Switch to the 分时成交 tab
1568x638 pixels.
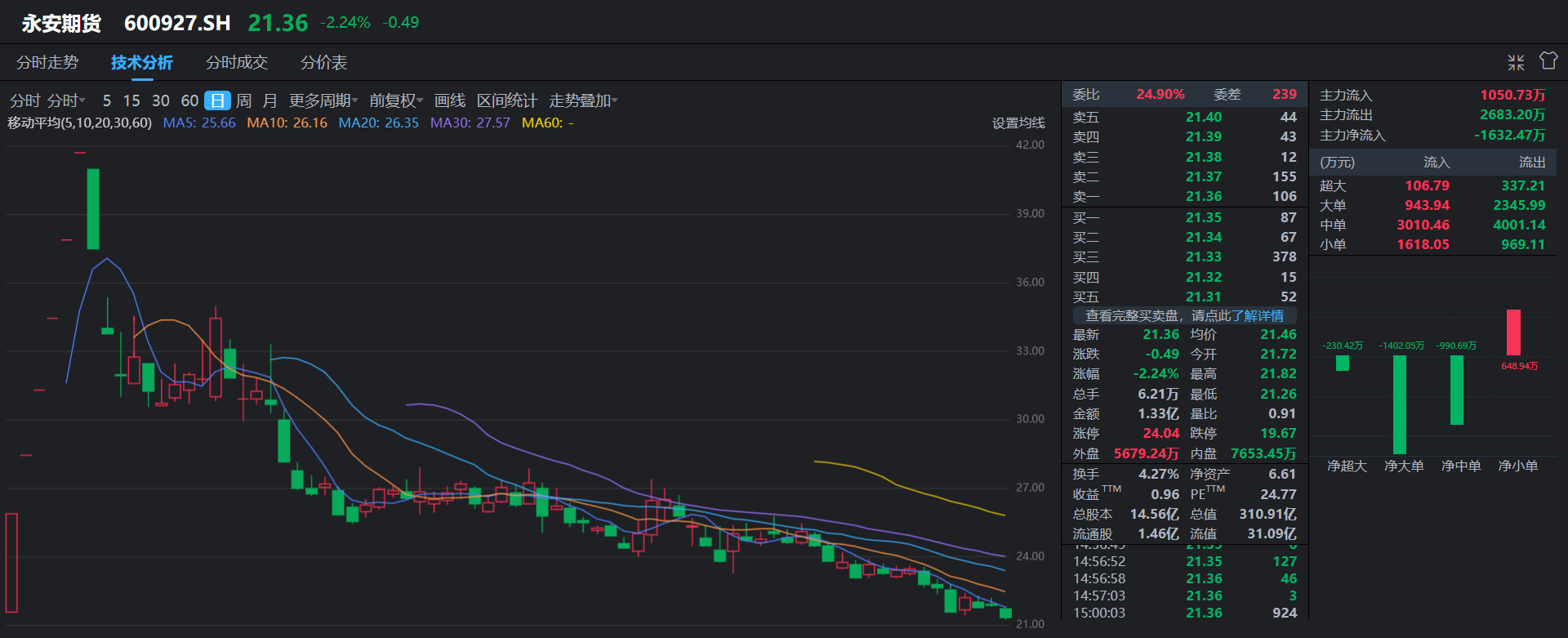(x=237, y=63)
